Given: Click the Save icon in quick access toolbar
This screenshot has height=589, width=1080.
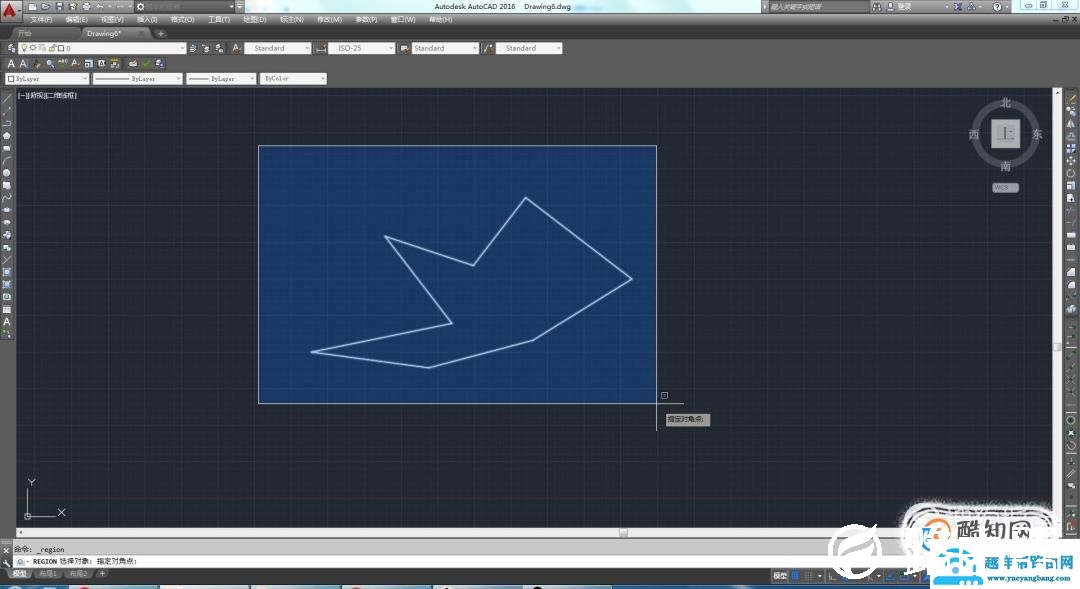Looking at the screenshot, I should (59, 6).
